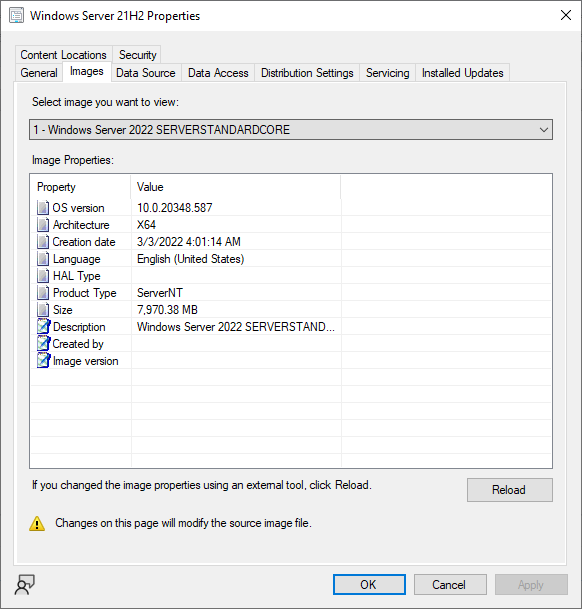Click the Language row icon
Viewport: 582px width, 609px height.
pos(43,259)
